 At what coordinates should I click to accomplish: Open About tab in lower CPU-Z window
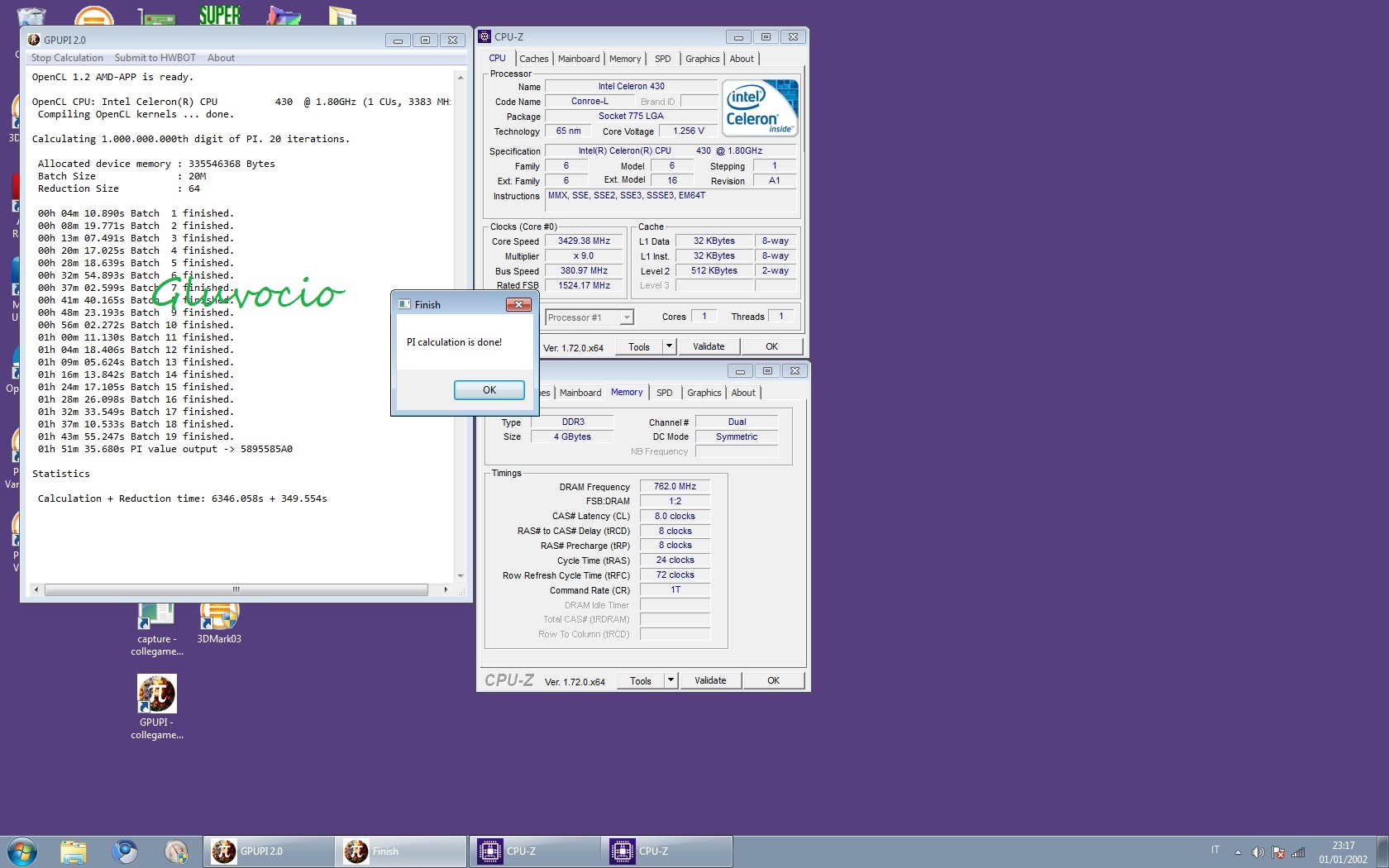[x=743, y=393]
